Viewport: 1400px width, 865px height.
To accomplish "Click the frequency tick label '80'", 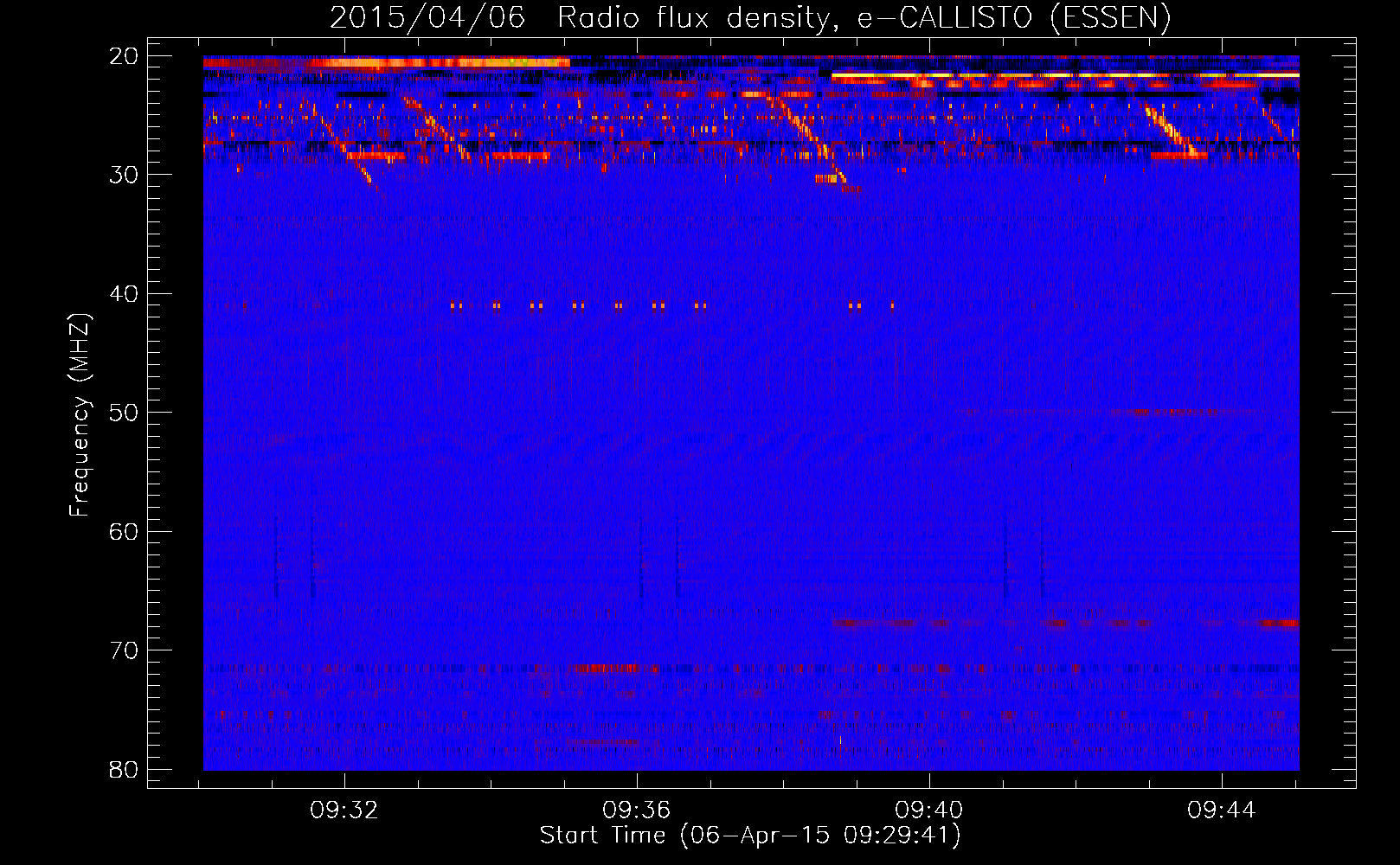I will pos(124,769).
